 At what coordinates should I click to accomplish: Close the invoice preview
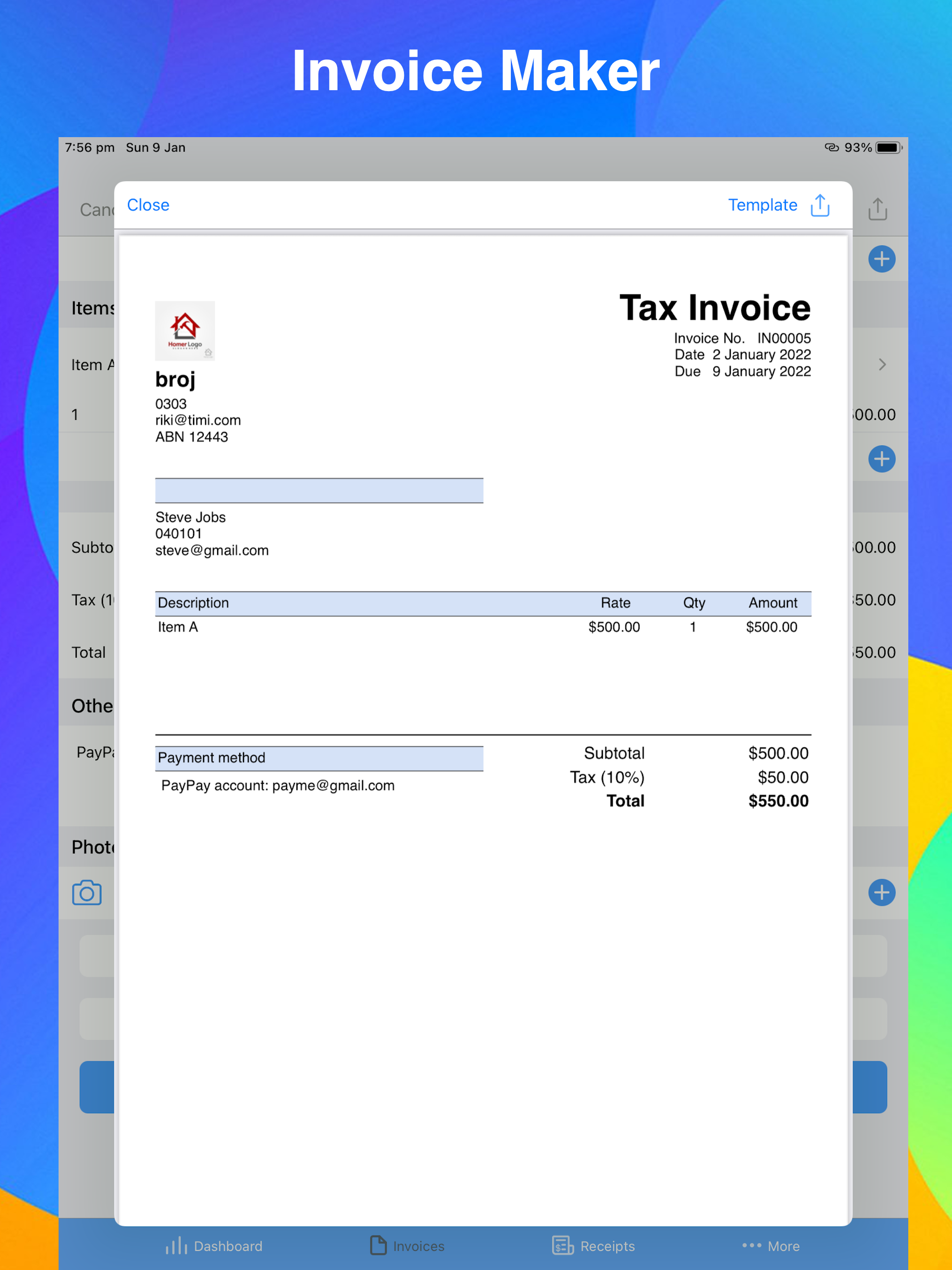[x=148, y=205]
